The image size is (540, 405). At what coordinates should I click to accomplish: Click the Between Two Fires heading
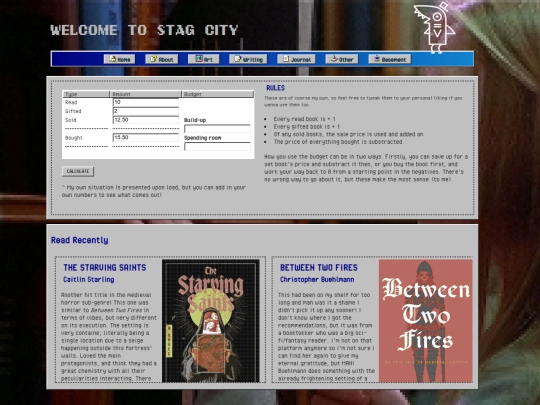(x=319, y=268)
